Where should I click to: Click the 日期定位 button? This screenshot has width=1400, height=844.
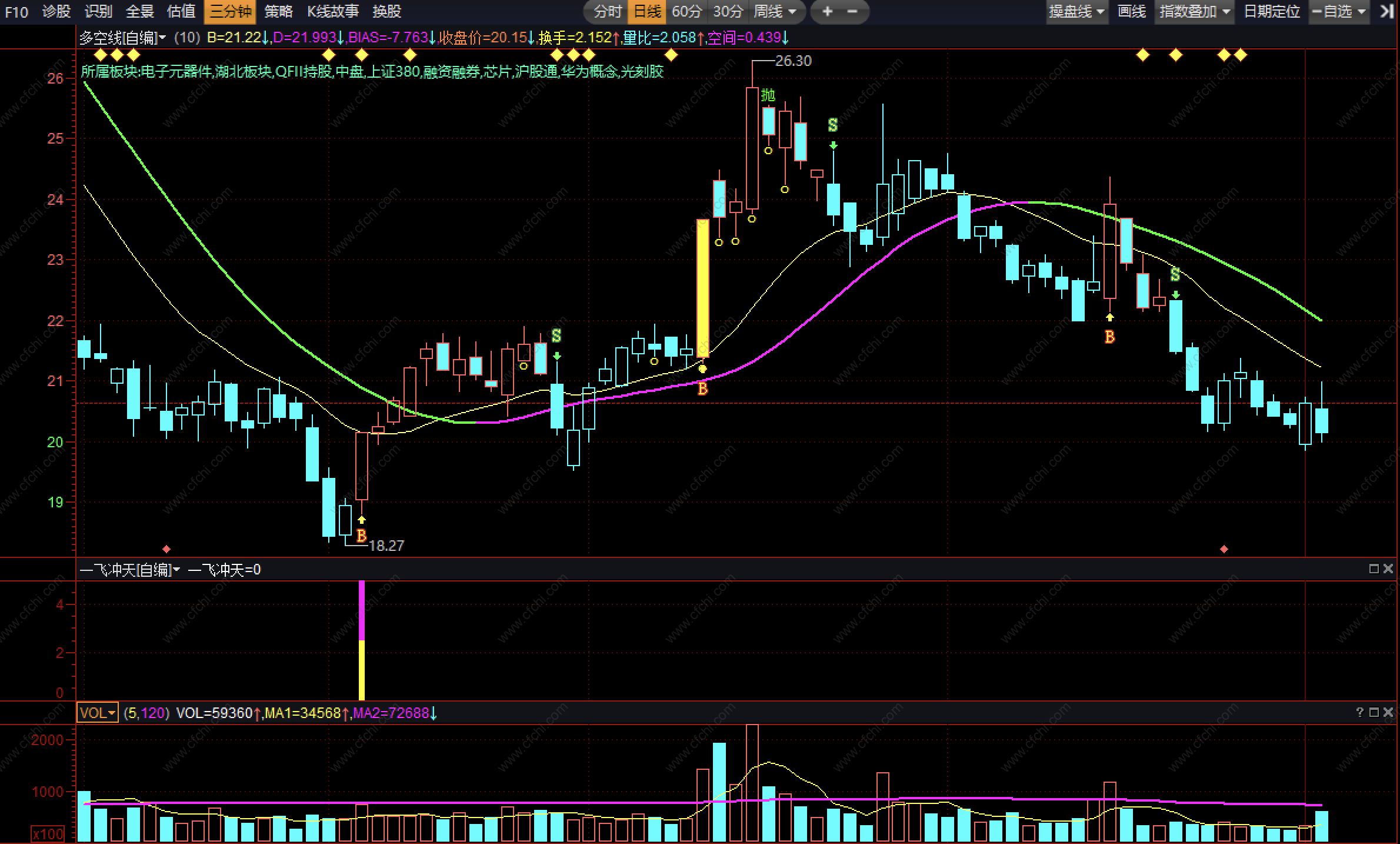(x=1272, y=11)
